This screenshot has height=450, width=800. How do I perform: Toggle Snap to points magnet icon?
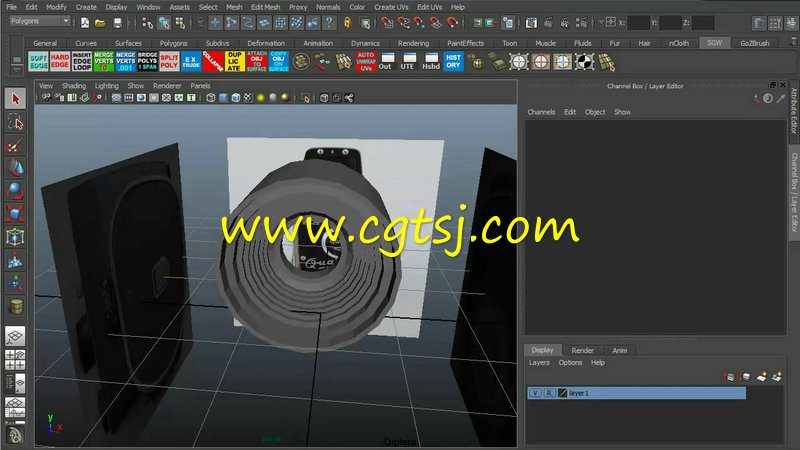420,23
